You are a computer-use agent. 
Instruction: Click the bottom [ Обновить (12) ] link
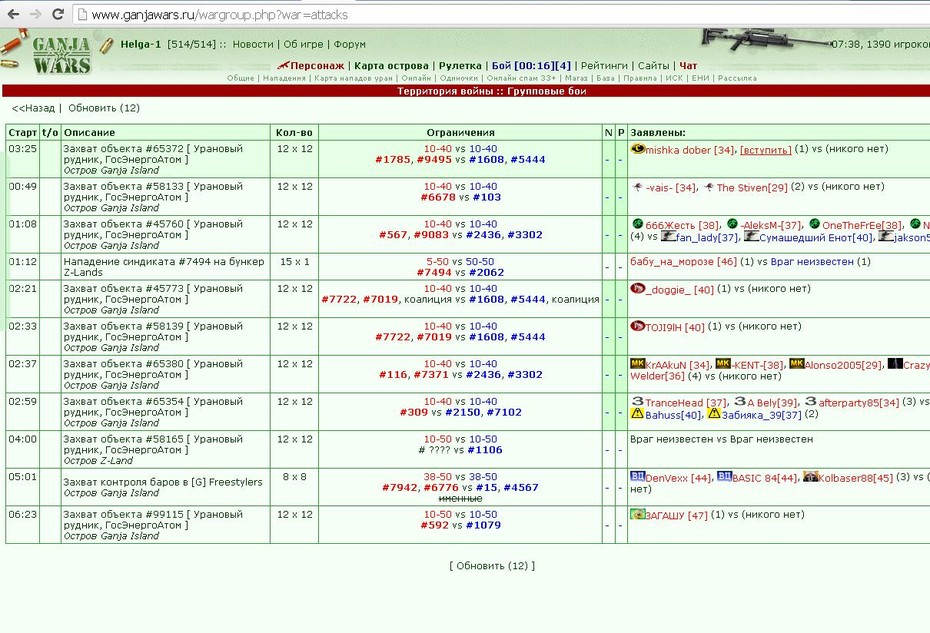[492, 566]
